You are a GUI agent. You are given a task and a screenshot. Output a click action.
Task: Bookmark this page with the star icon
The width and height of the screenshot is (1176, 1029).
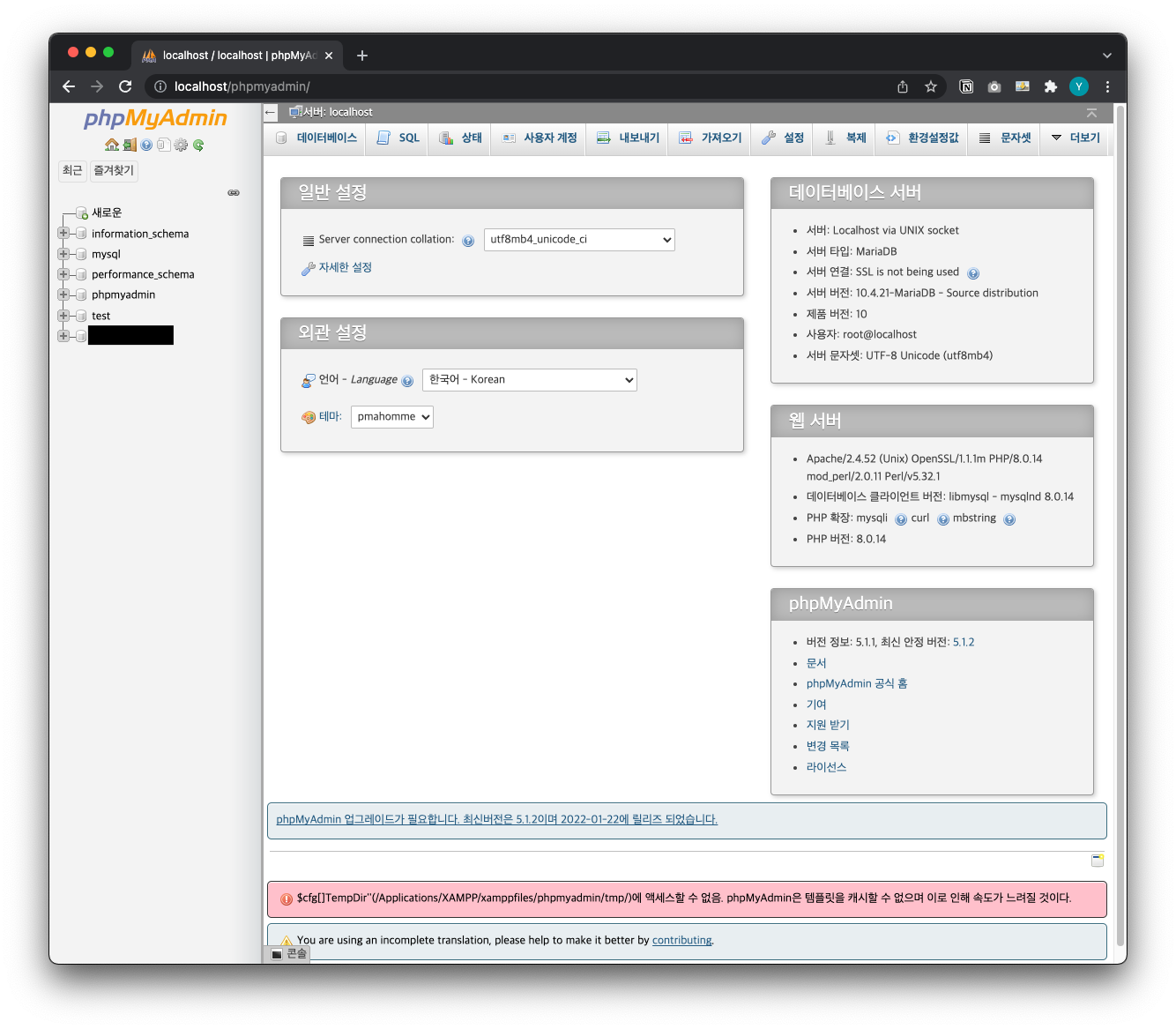931,86
